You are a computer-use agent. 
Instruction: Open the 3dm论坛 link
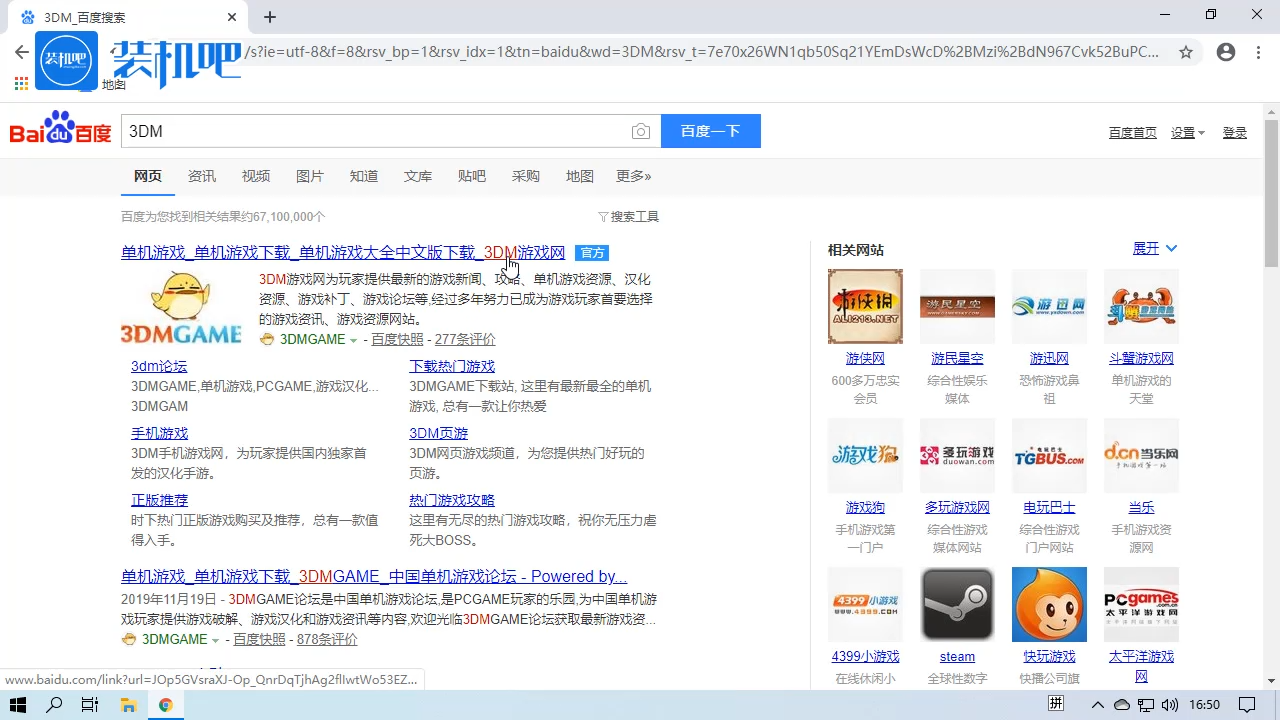159,366
